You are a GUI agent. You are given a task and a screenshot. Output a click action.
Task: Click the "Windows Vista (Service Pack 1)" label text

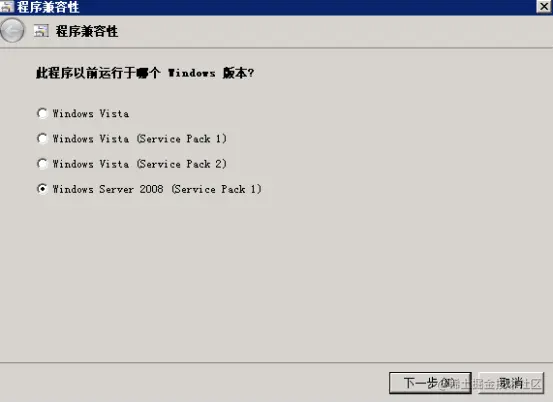140,139
